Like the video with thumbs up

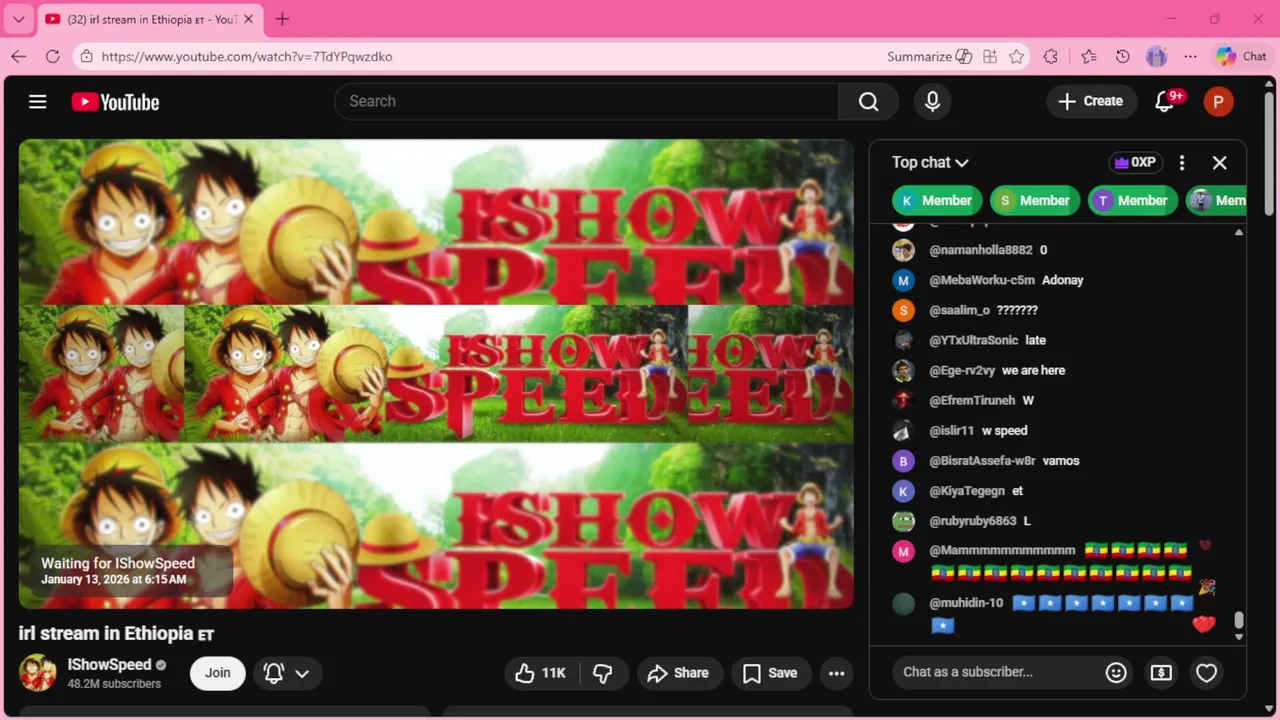[x=540, y=673]
